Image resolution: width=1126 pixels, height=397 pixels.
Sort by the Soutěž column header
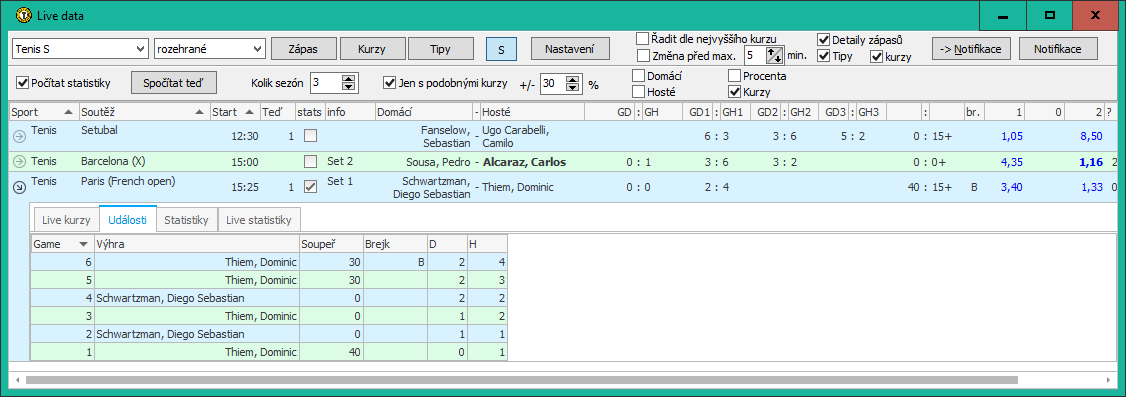click(144, 112)
